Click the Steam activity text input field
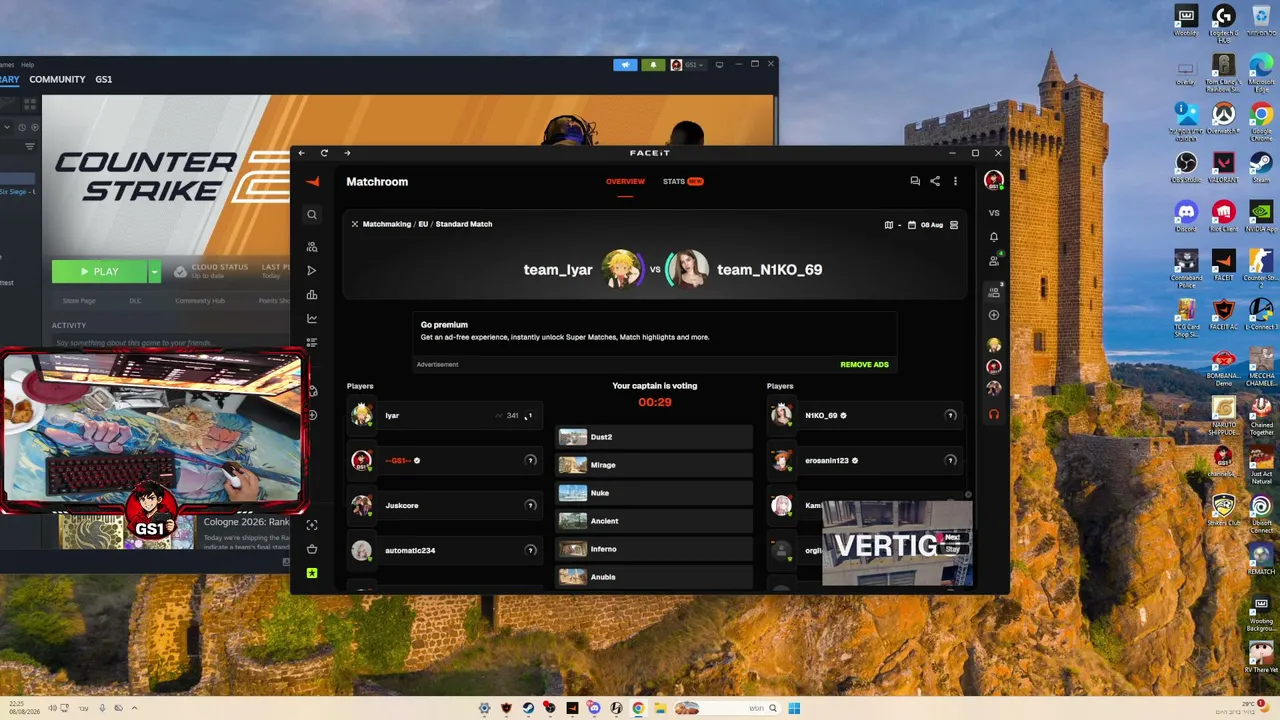This screenshot has width=1280, height=720. click(x=170, y=343)
